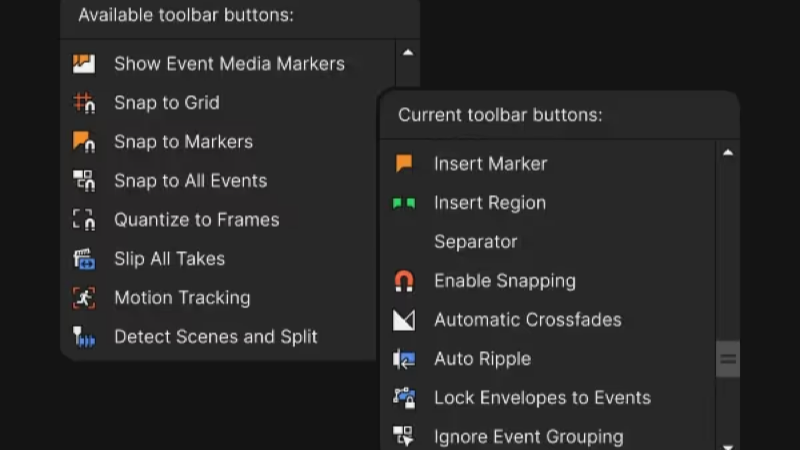This screenshot has width=800, height=450.
Task: Select the green Insert Region icon
Action: pos(404,203)
